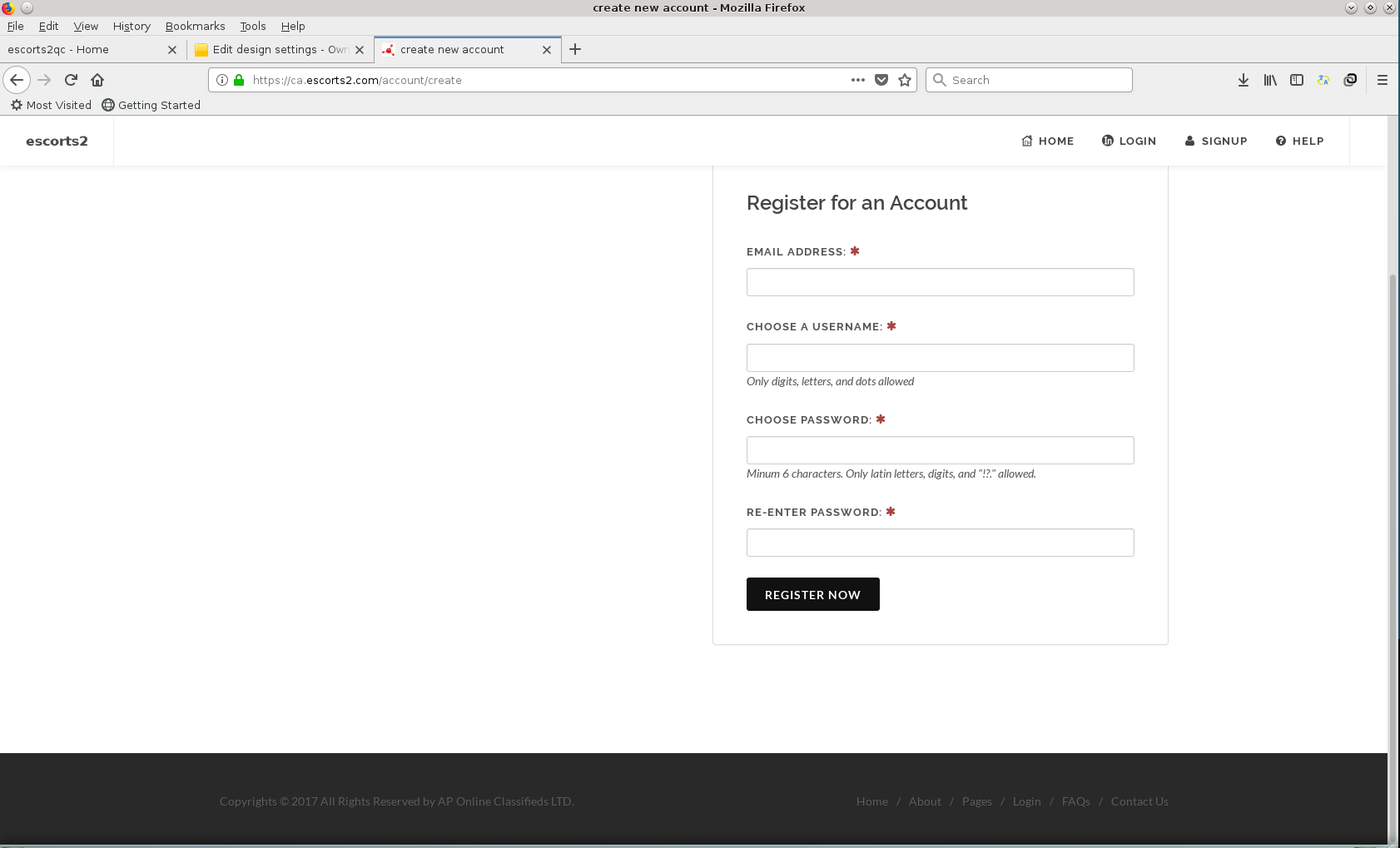Open SIGNUP in site navigation

(1215, 141)
